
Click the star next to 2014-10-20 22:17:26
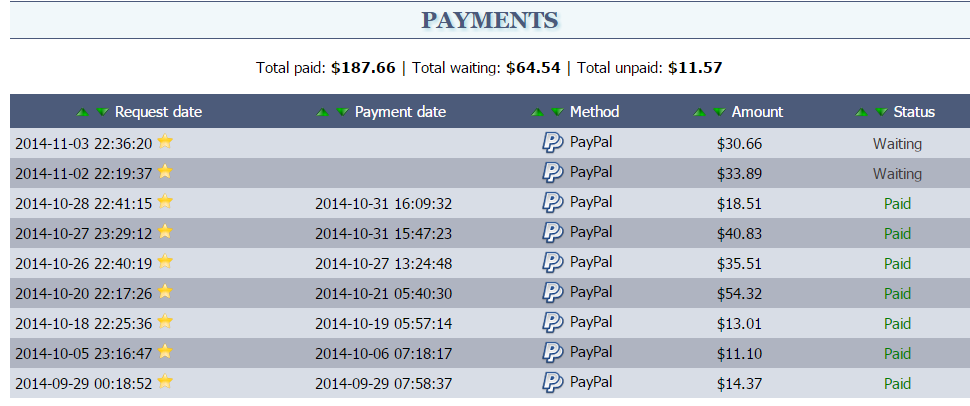165,291
